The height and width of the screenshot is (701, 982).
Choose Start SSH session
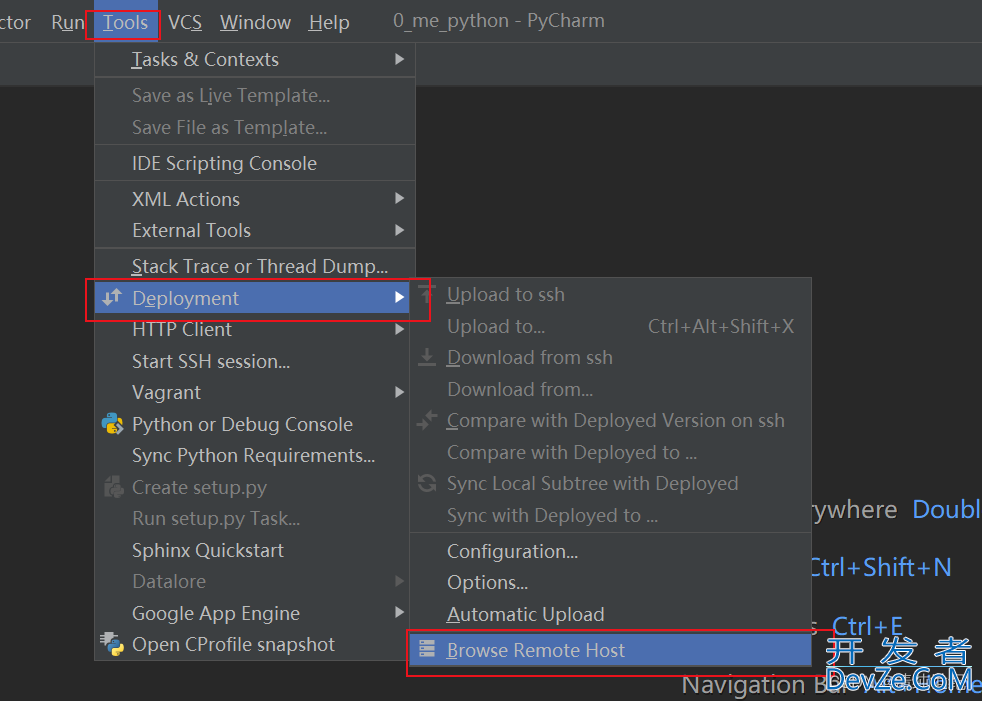tap(252, 361)
